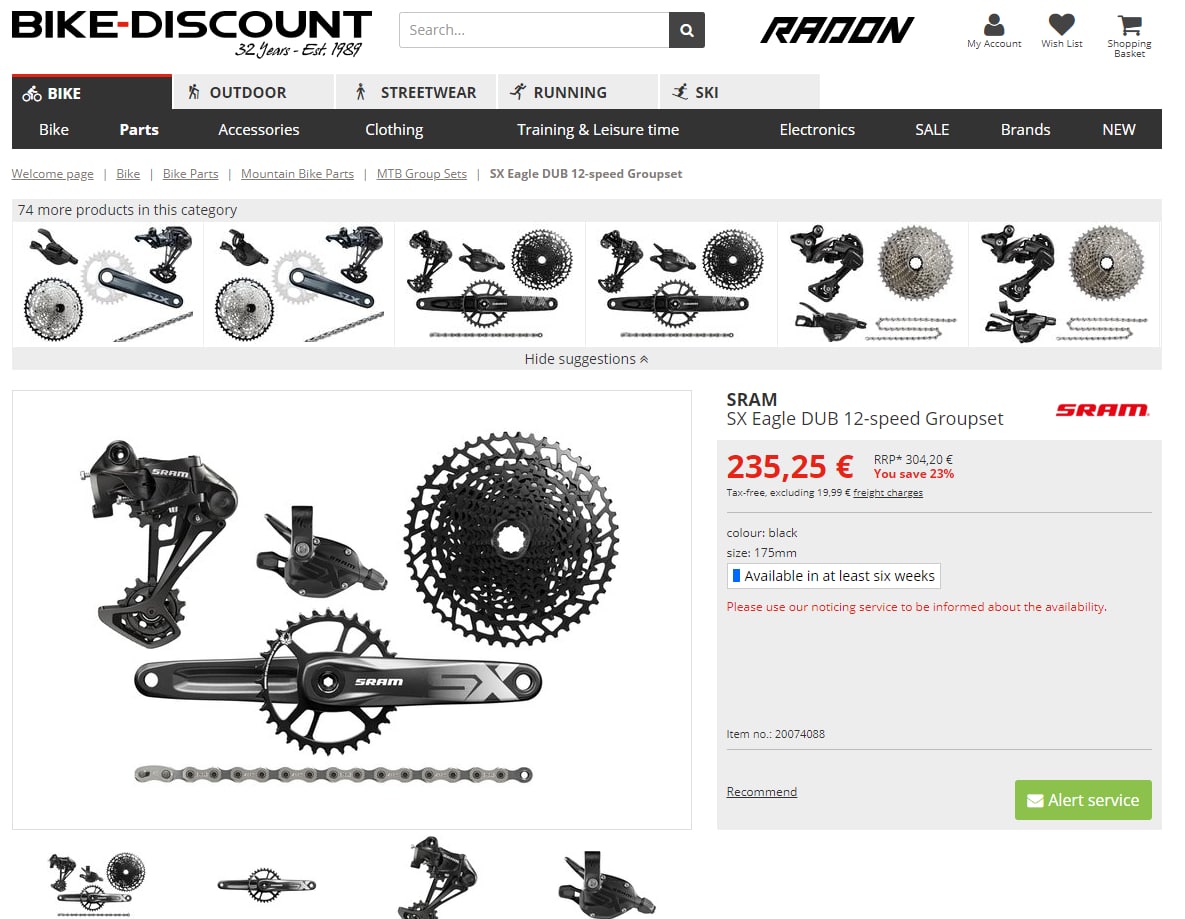The width and height of the screenshot is (1185, 919).
Task: Switch to the Ski tab
Action: [x=739, y=92]
